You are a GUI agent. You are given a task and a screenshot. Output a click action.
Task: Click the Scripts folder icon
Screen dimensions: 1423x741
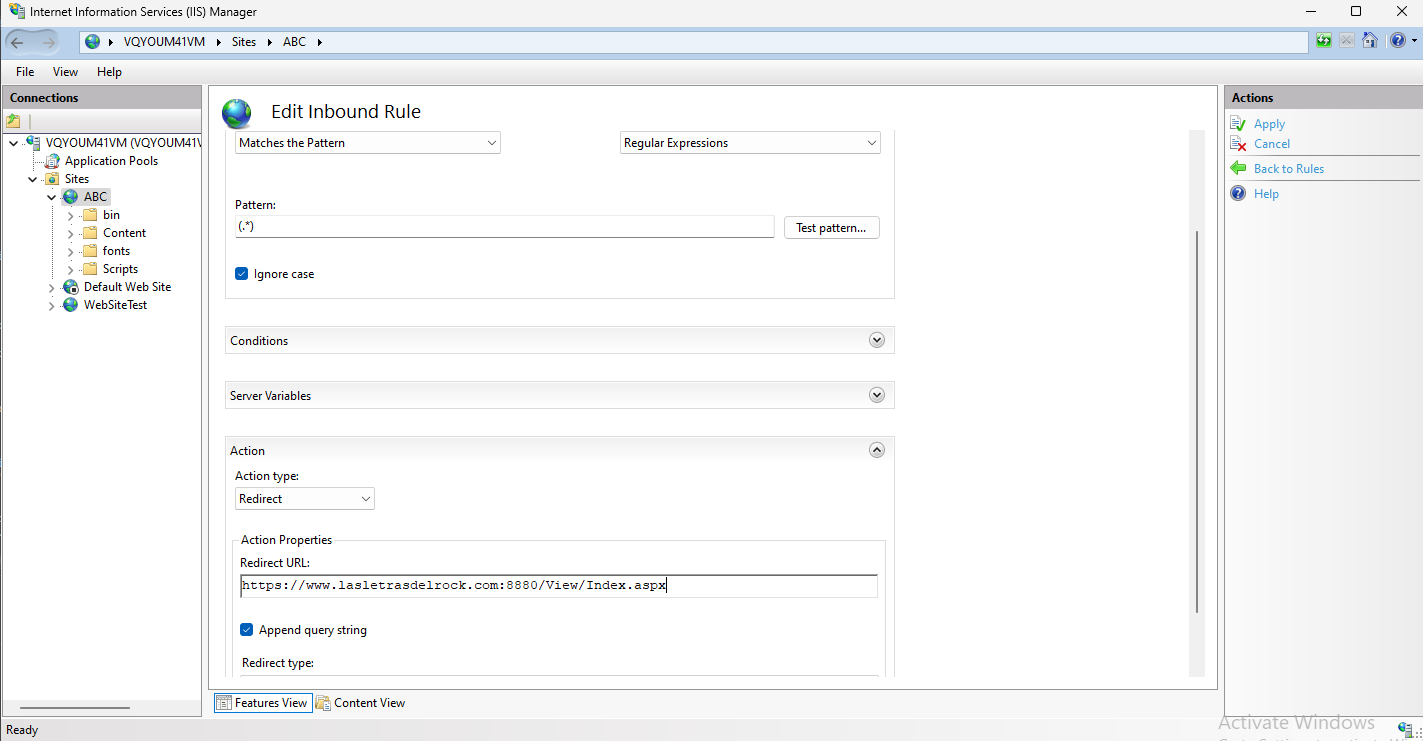[x=89, y=269]
